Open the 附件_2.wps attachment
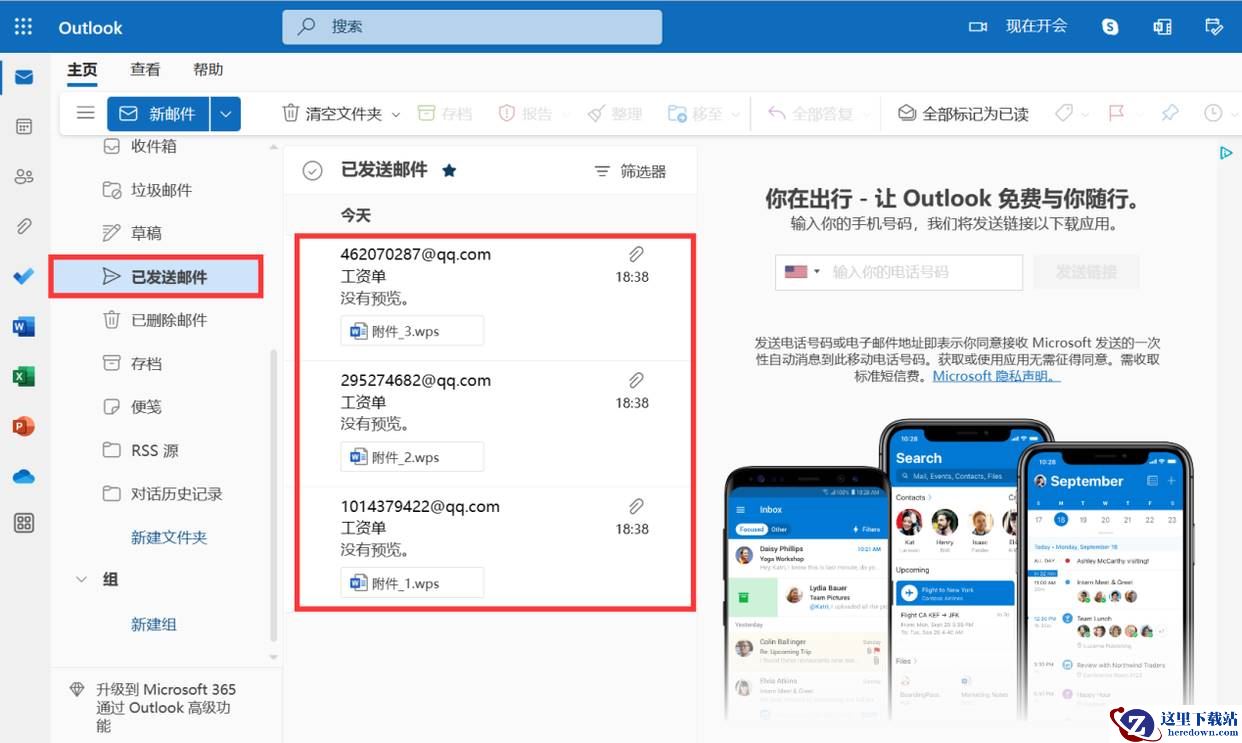The width and height of the screenshot is (1242, 743). (x=412, y=457)
